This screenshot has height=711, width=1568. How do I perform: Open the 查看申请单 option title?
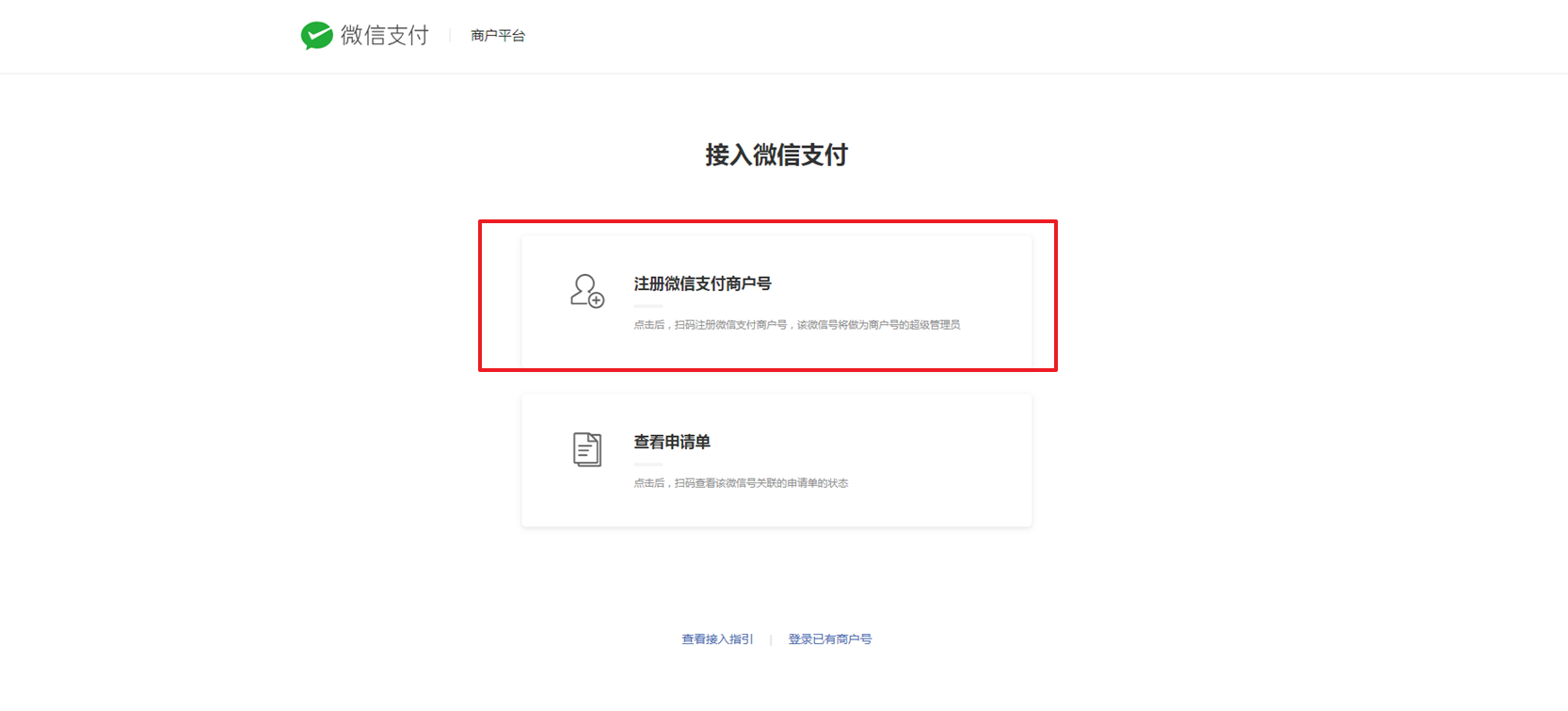(672, 442)
